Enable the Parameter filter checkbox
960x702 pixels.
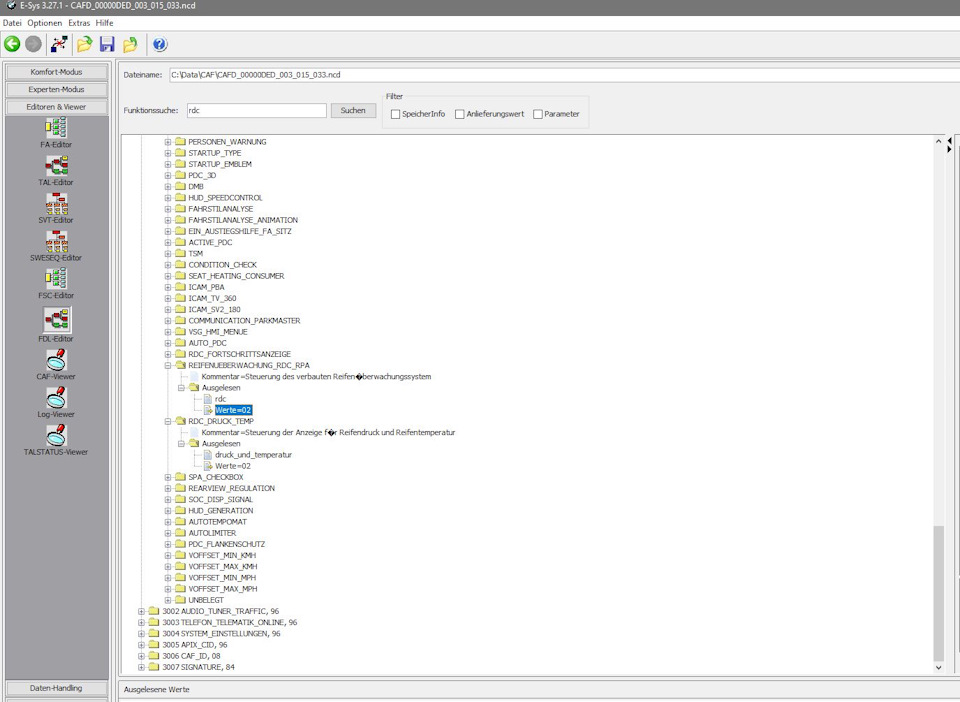pyautogui.click(x=538, y=114)
